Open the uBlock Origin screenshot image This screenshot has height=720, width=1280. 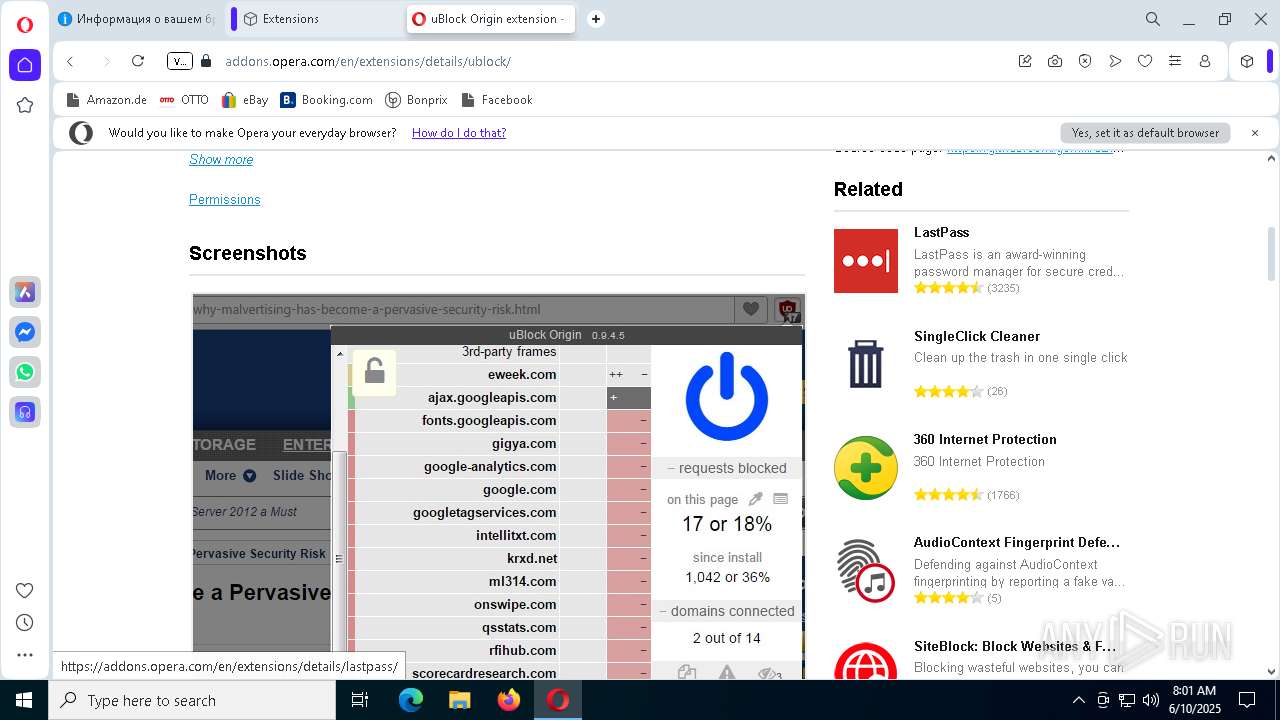498,487
